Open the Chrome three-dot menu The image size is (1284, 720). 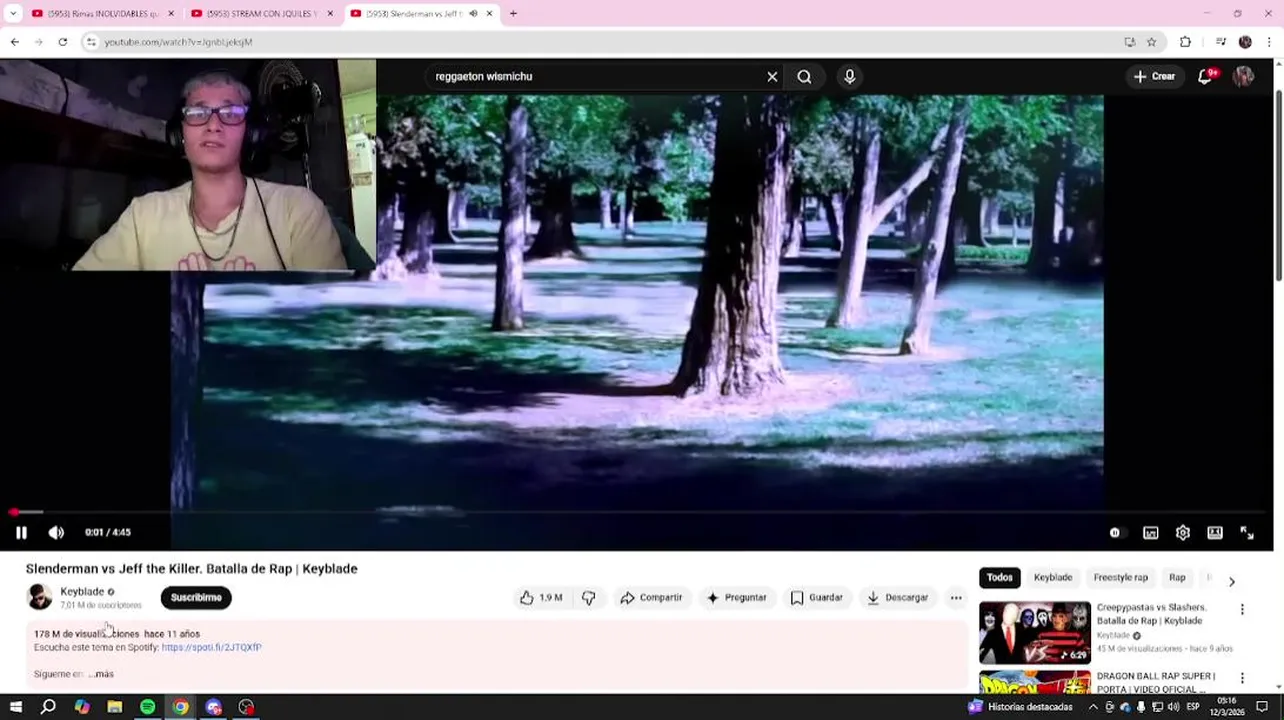point(1270,42)
